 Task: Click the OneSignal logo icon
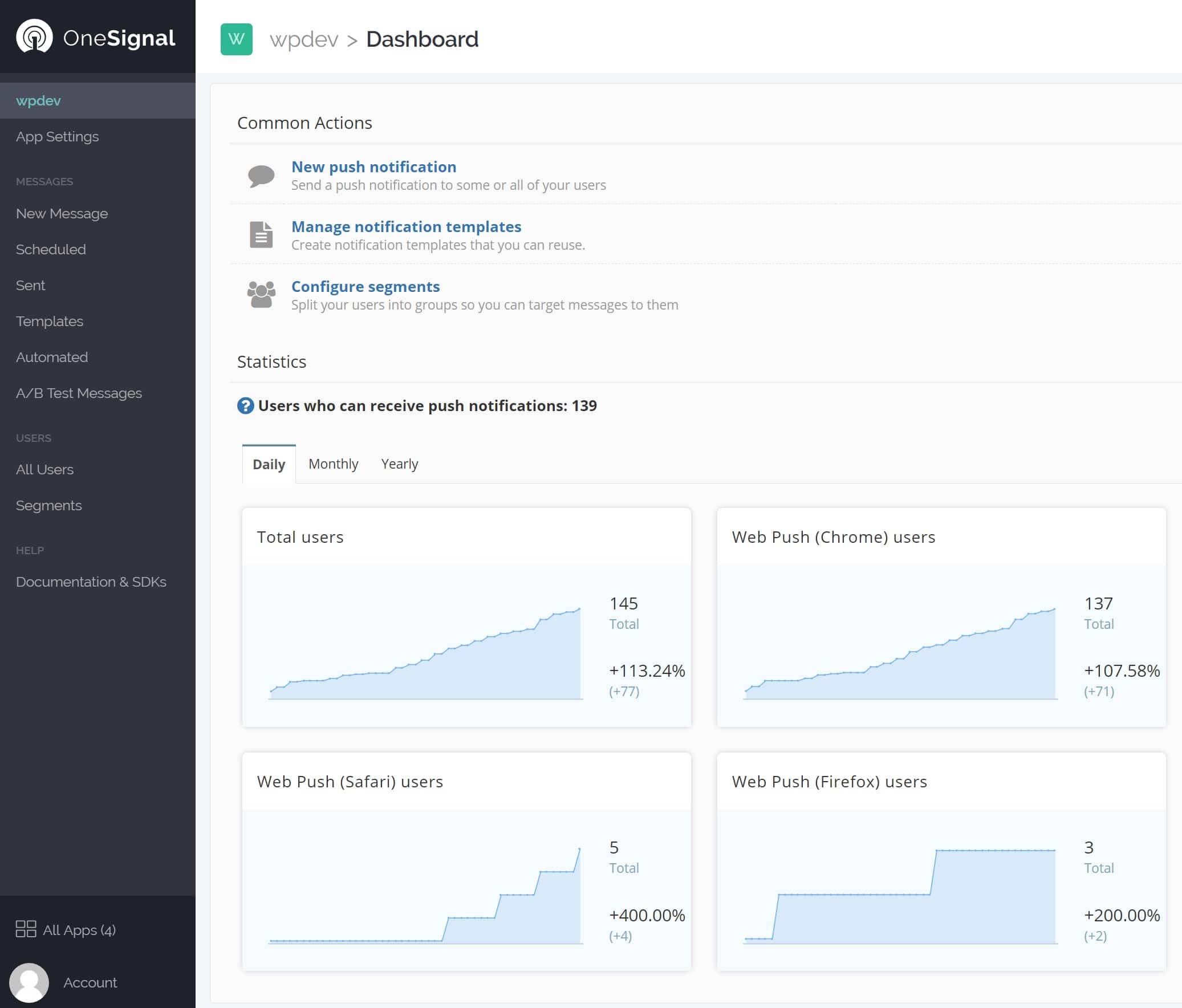coord(33,37)
